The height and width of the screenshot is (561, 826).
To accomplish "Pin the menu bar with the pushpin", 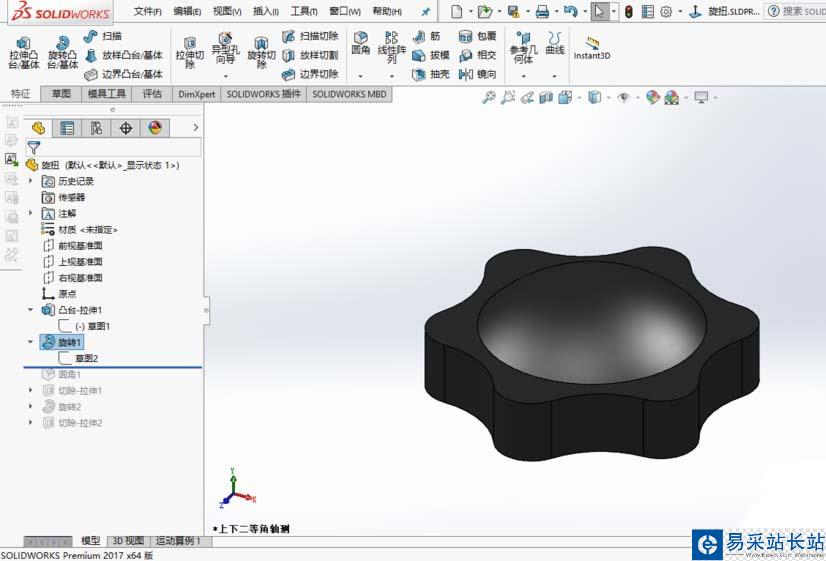I will coord(426,12).
